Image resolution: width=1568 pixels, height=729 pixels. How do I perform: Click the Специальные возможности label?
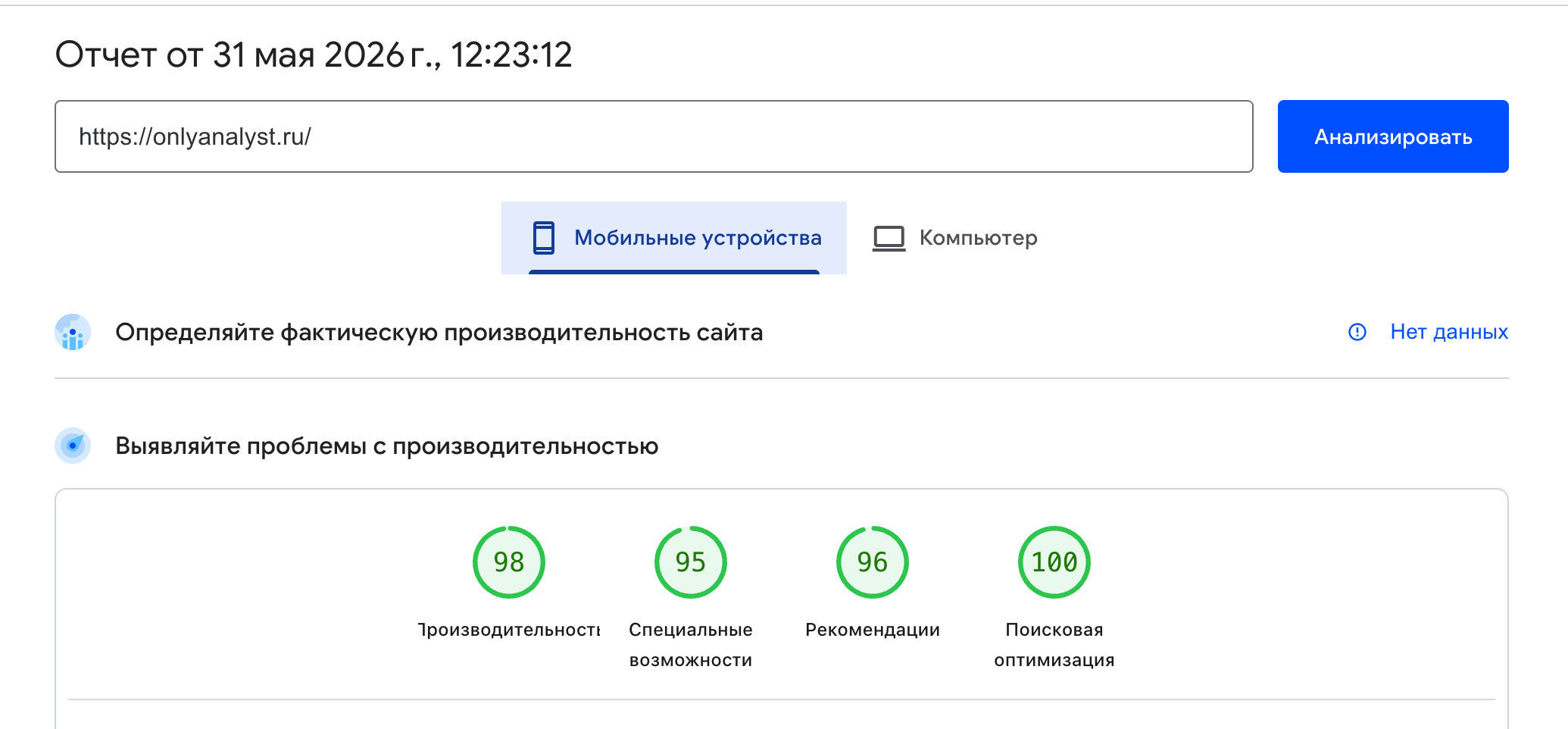[x=691, y=645]
